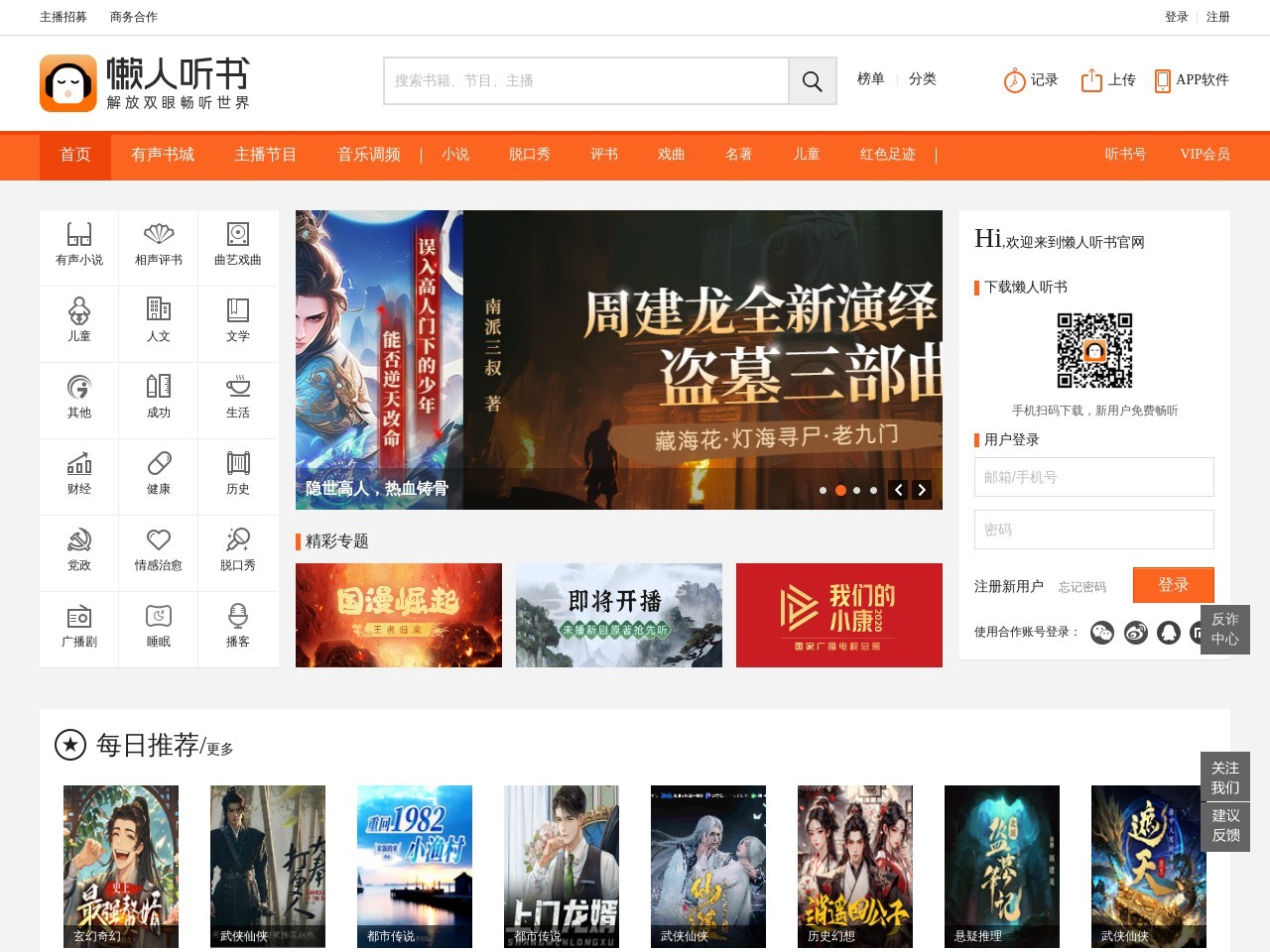Show the previous banner slide arrow
This screenshot has height=952, width=1270.
pos(898,490)
